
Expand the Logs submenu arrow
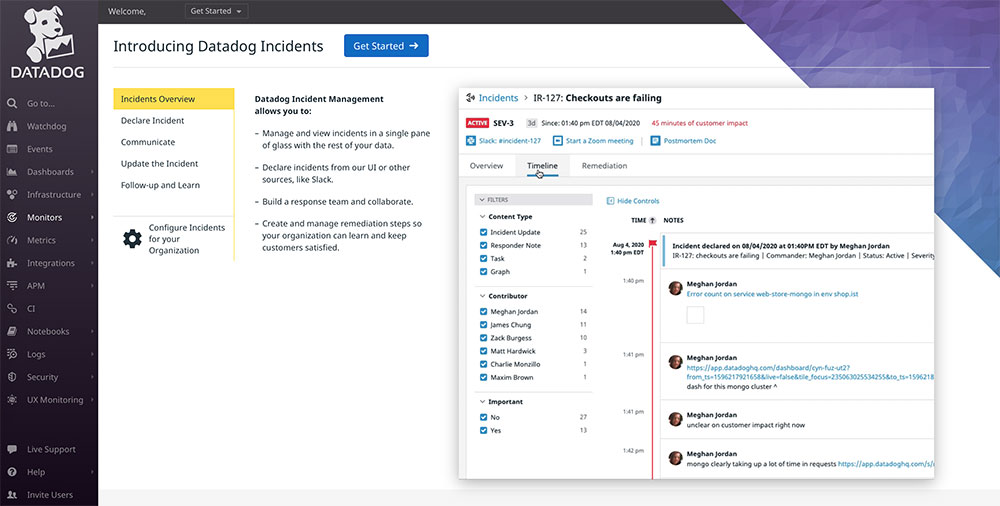click(x=92, y=354)
